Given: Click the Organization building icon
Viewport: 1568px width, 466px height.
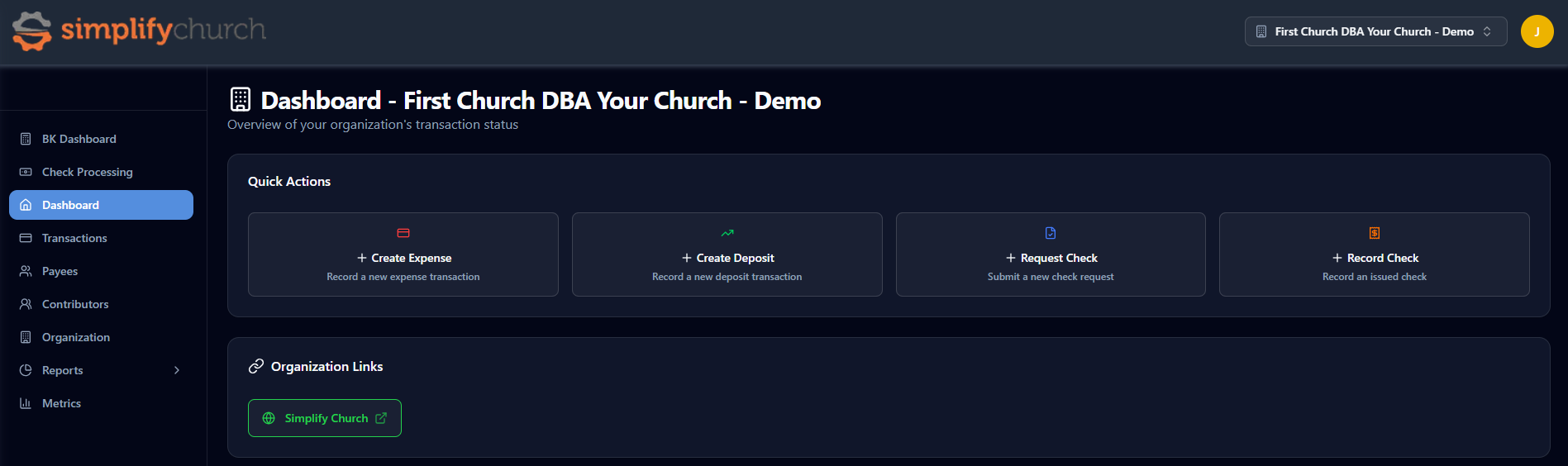Looking at the screenshot, I should click(x=26, y=337).
